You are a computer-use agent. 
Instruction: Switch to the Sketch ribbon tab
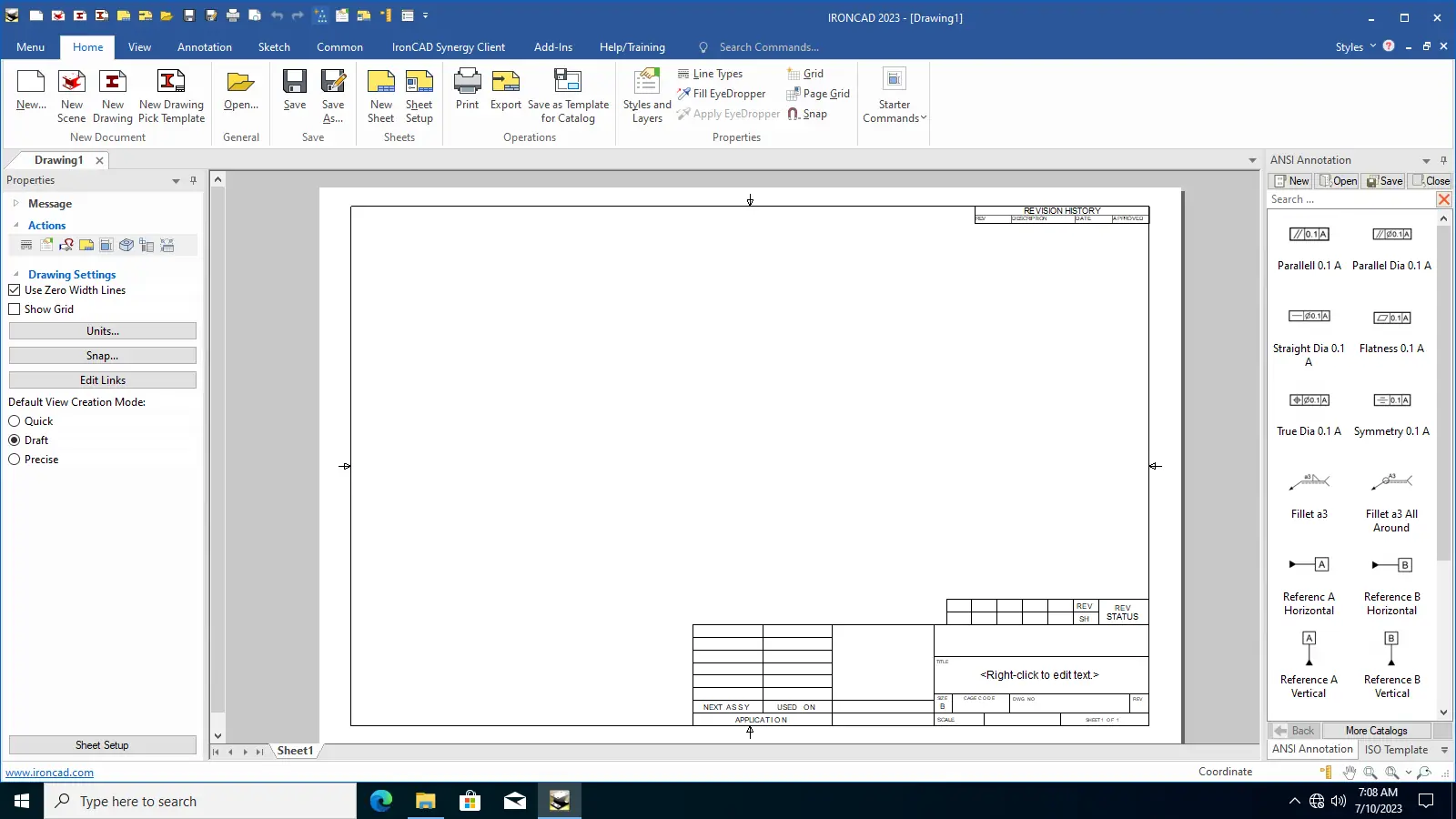coord(274,47)
